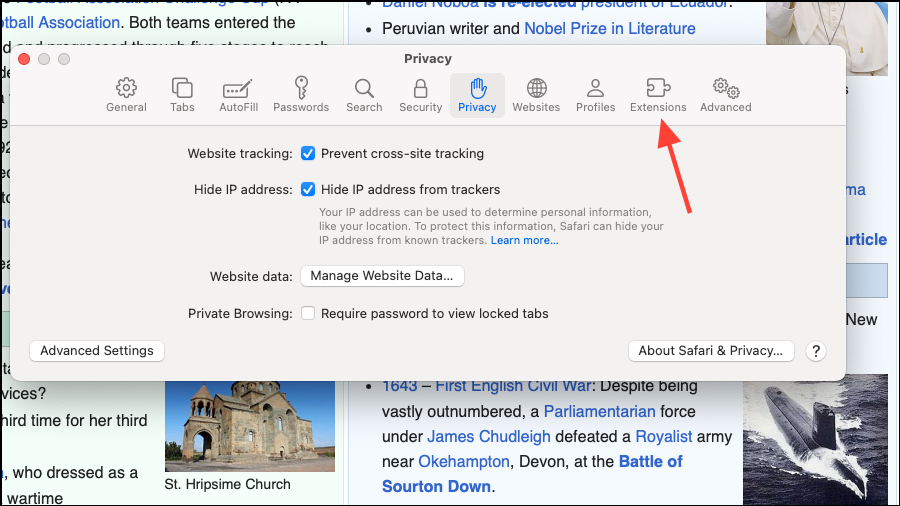This screenshot has width=900, height=506.
Task: Open the Tabs settings pane
Action: click(182, 95)
